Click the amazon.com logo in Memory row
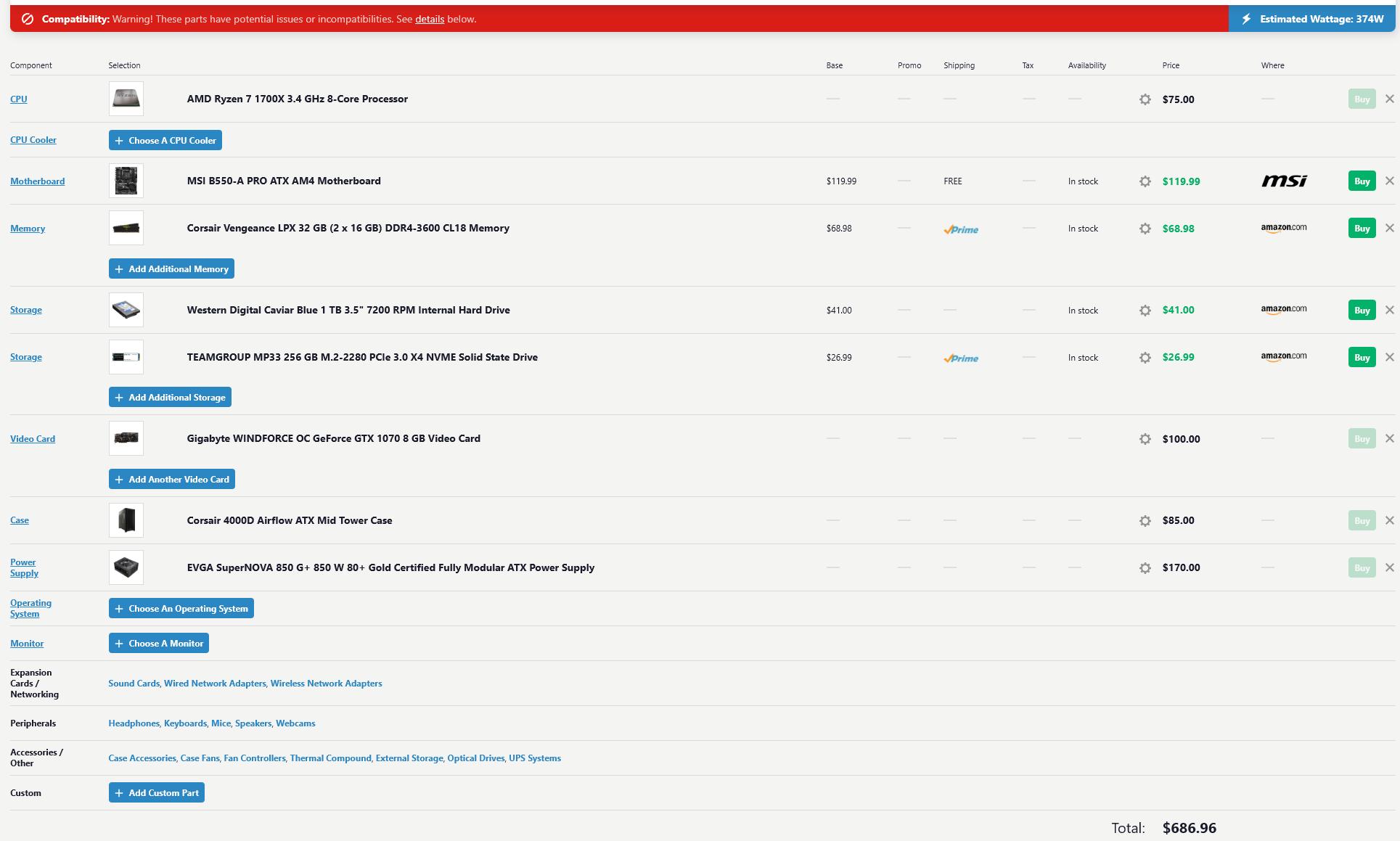 coord(1284,228)
